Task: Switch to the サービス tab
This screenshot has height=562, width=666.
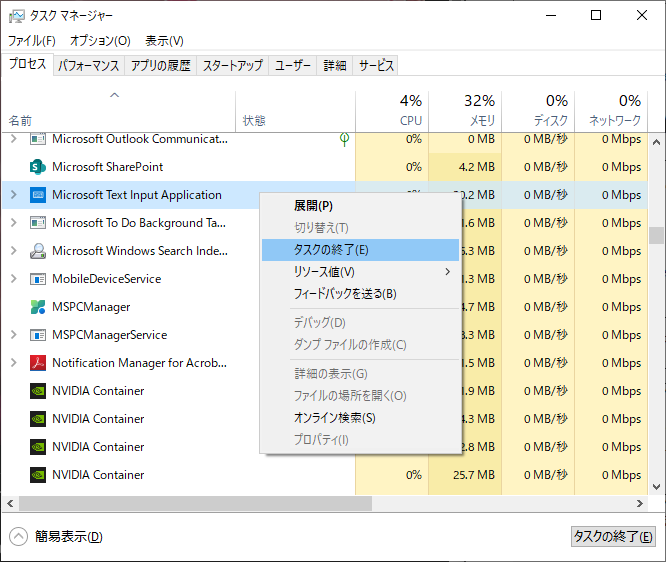Action: click(375, 65)
